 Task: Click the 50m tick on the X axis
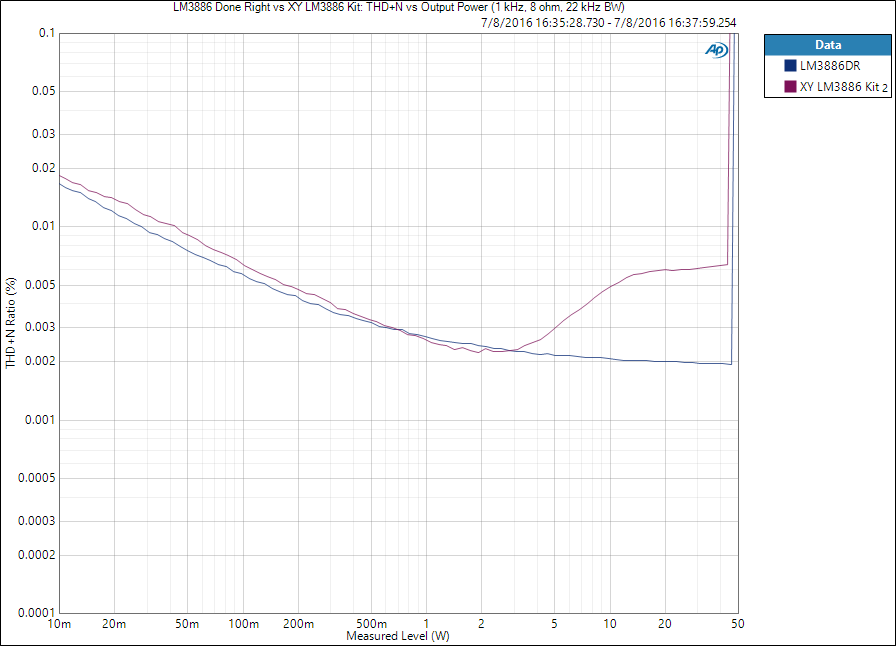pos(187,624)
